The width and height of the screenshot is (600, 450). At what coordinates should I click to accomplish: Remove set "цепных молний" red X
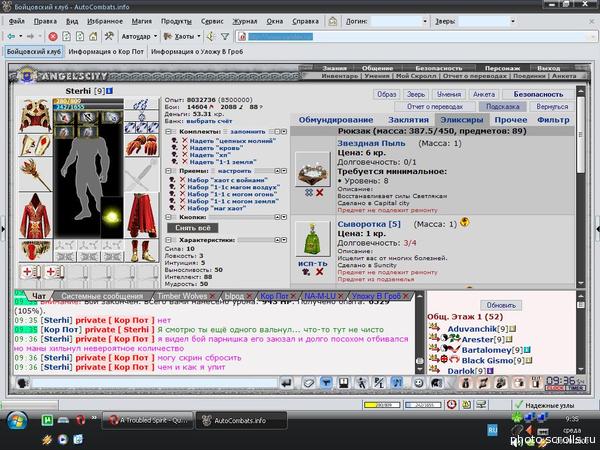(x=184, y=141)
